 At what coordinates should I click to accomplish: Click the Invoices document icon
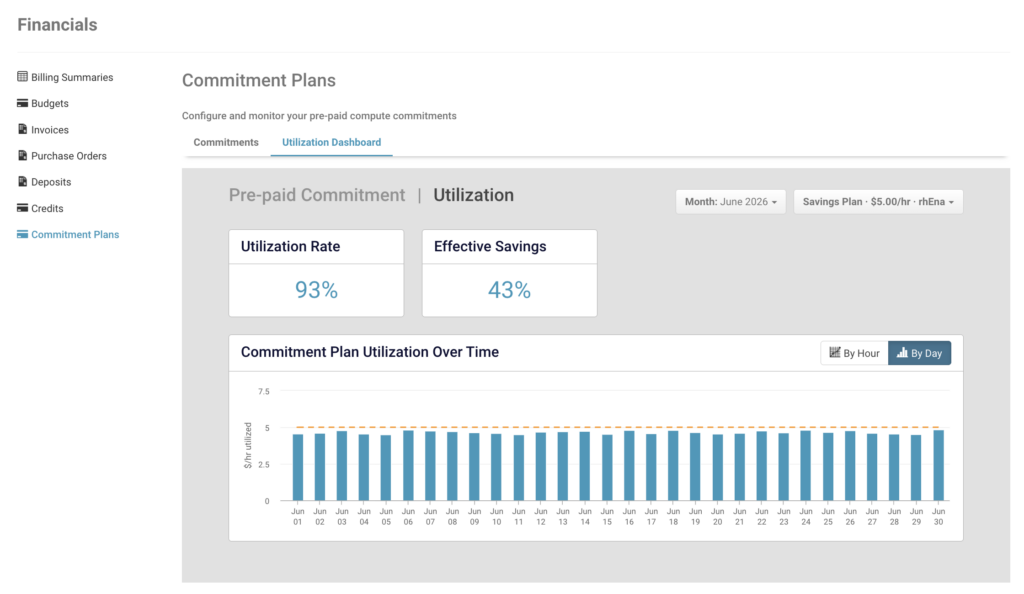(22, 129)
